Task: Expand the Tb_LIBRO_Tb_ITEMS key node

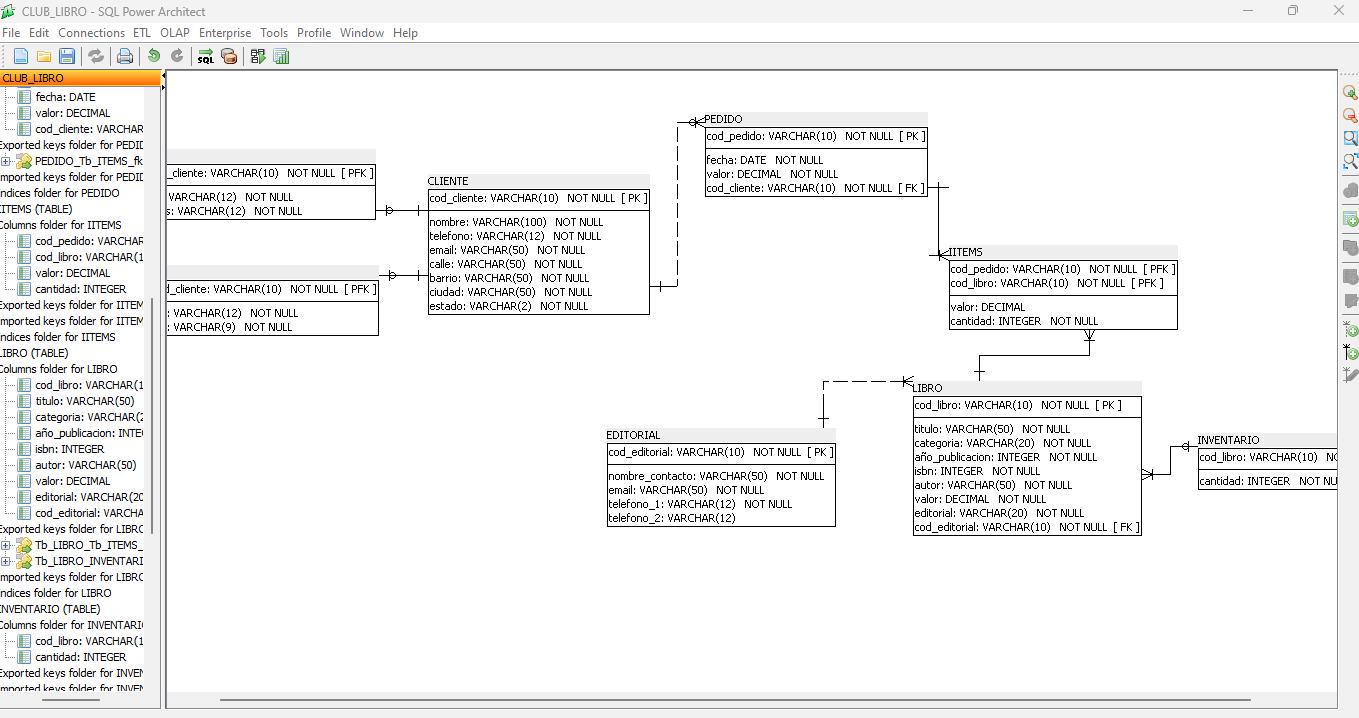Action: pyautogui.click(x=6, y=545)
